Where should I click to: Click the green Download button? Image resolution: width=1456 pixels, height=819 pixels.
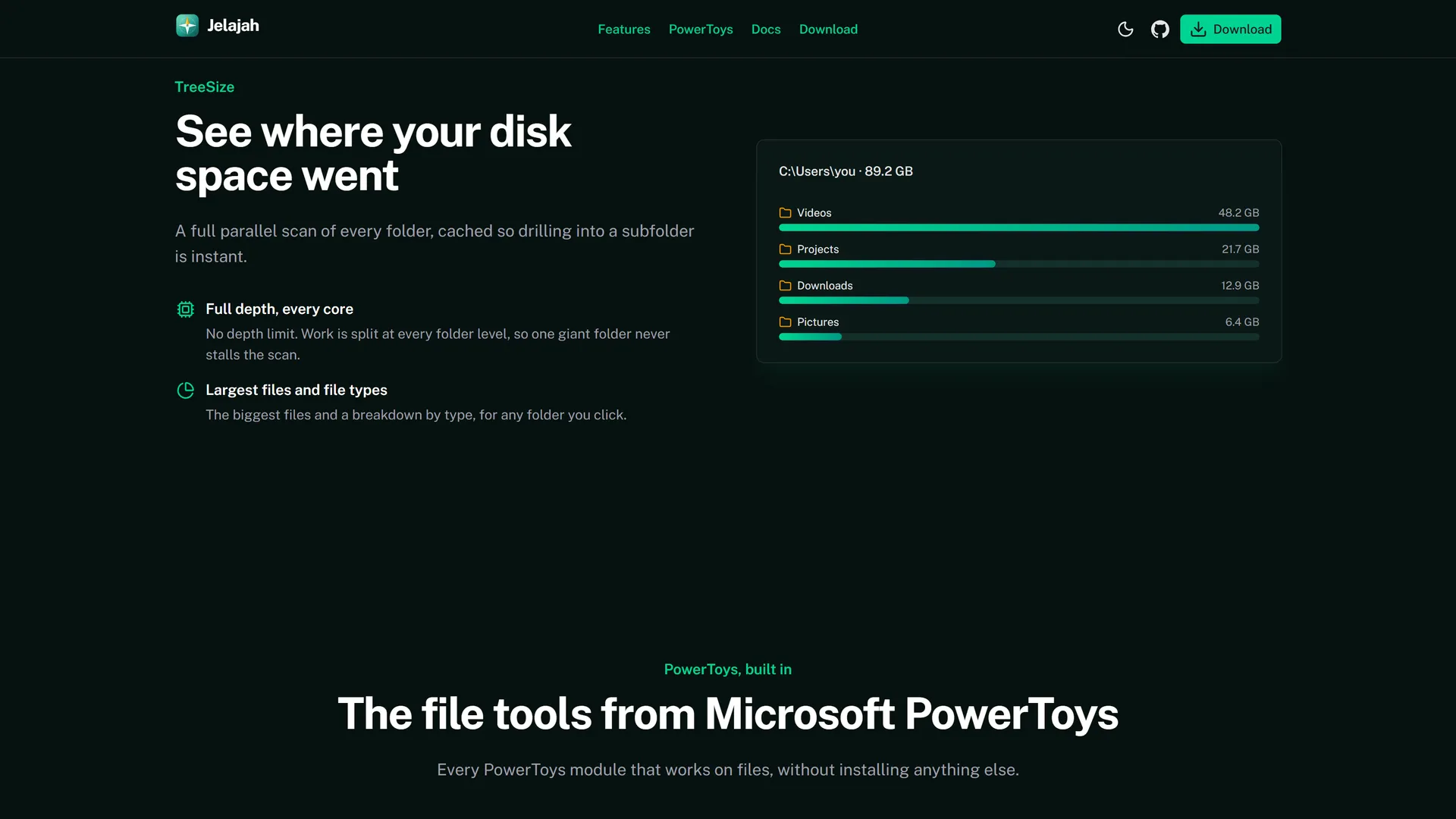click(1230, 30)
